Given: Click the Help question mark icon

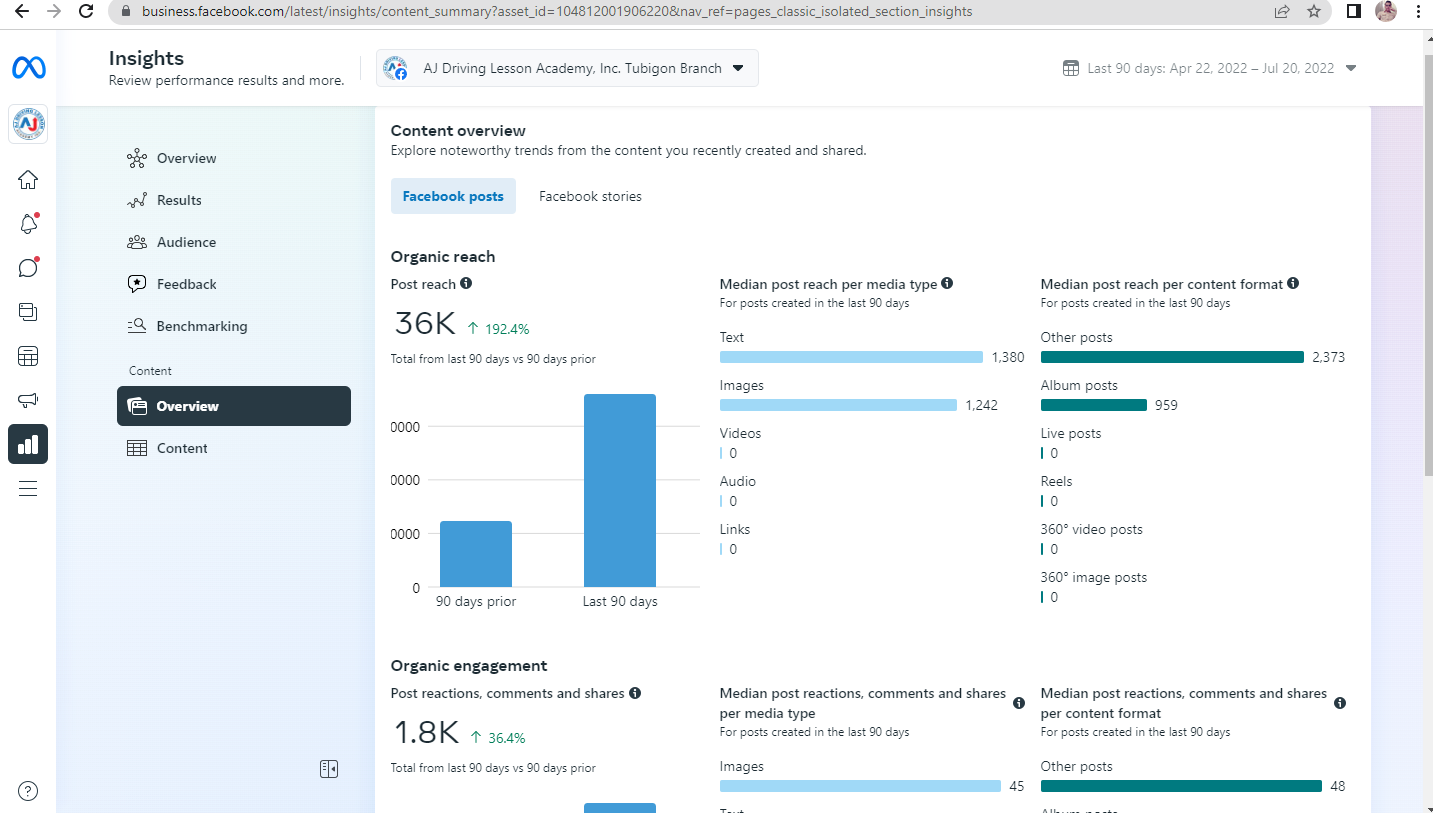Looking at the screenshot, I should pos(28,791).
